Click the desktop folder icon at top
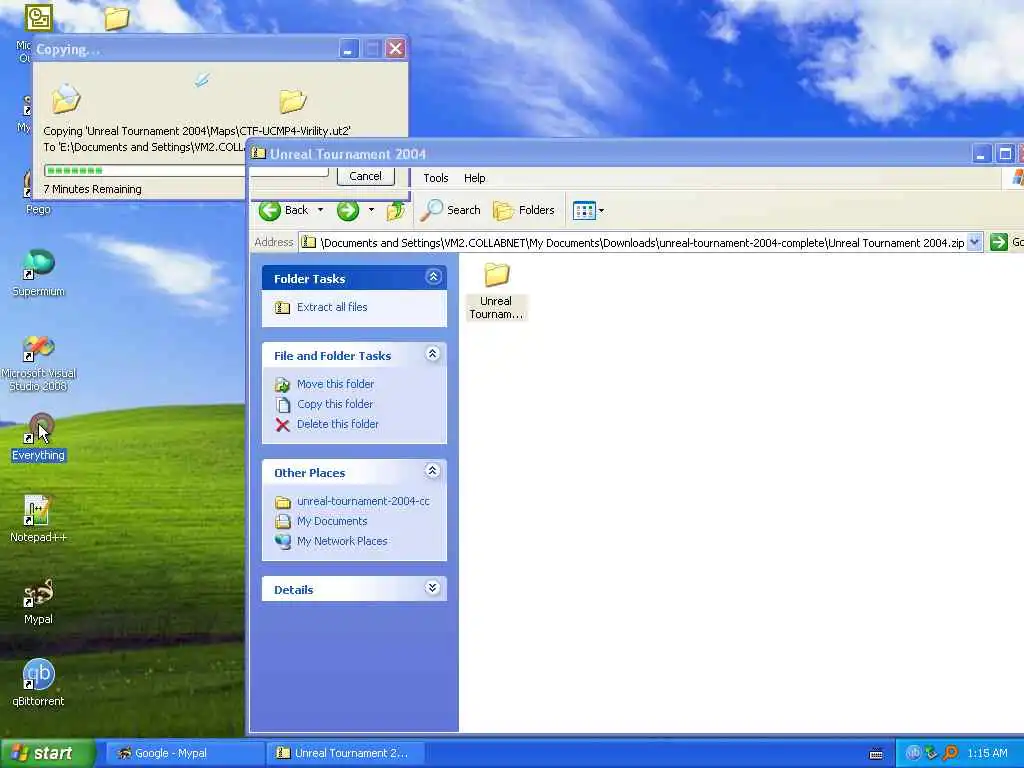 pyautogui.click(x=116, y=18)
